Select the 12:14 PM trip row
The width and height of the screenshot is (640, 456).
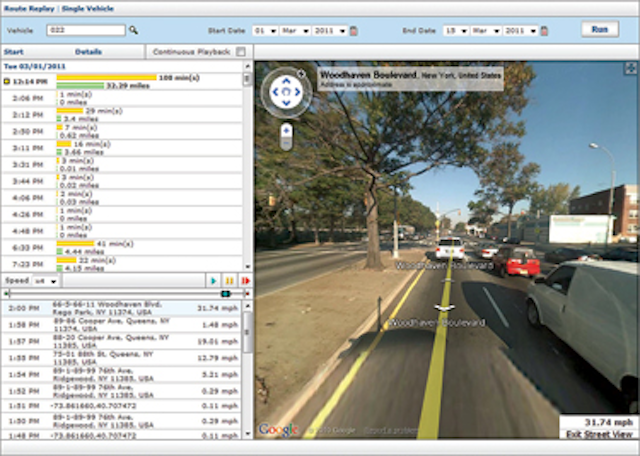point(122,82)
